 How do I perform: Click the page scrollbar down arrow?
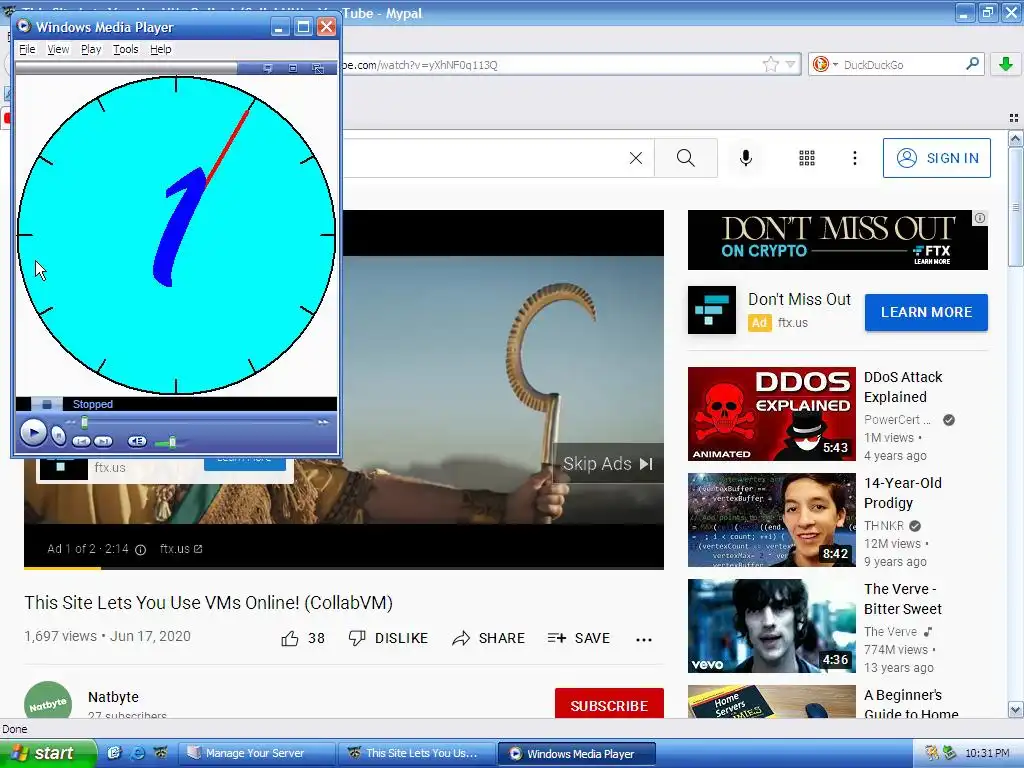(x=1015, y=710)
